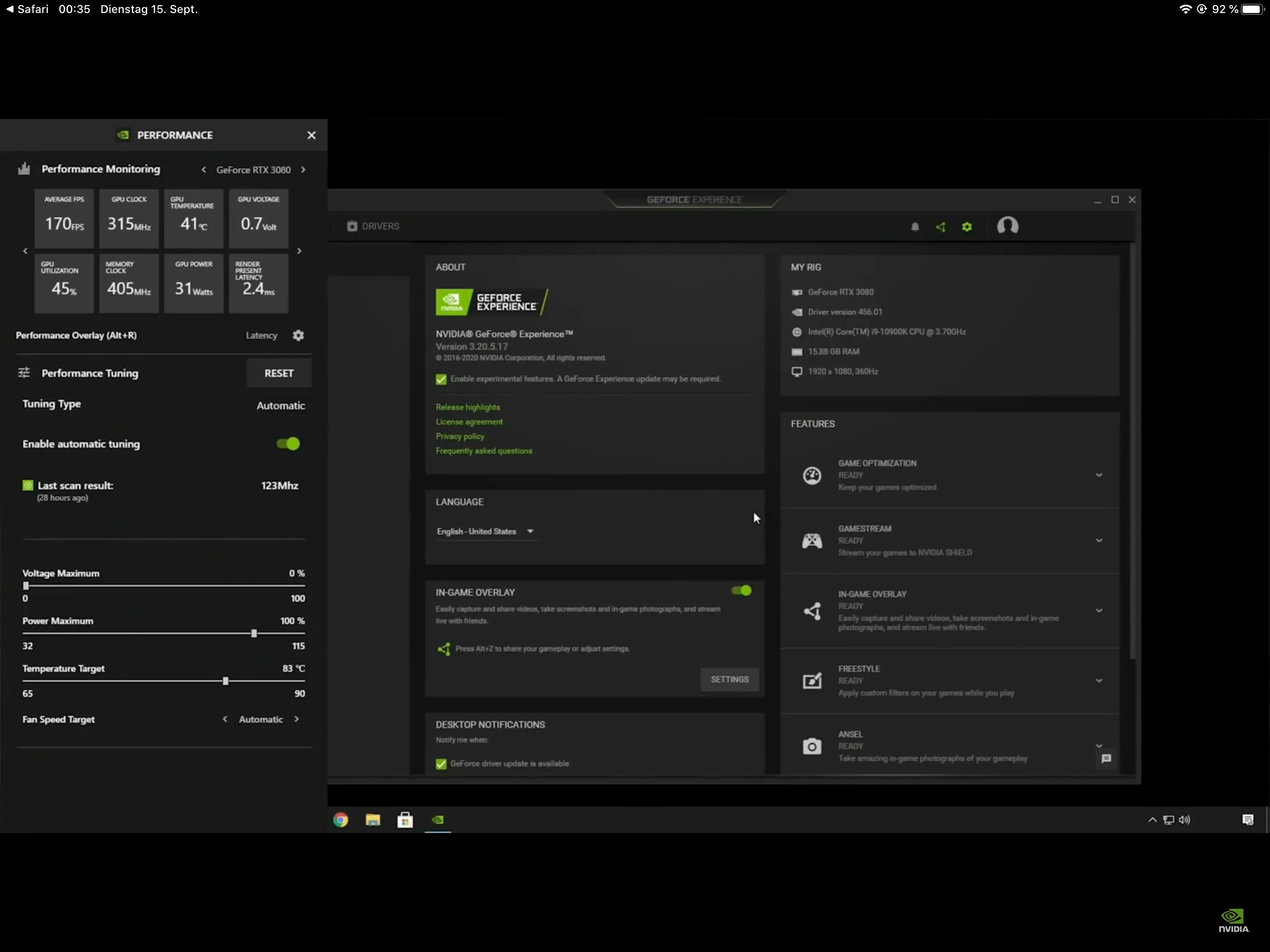The image size is (1270, 952).
Task: Open the Windows action center icon
Action: 1248,820
